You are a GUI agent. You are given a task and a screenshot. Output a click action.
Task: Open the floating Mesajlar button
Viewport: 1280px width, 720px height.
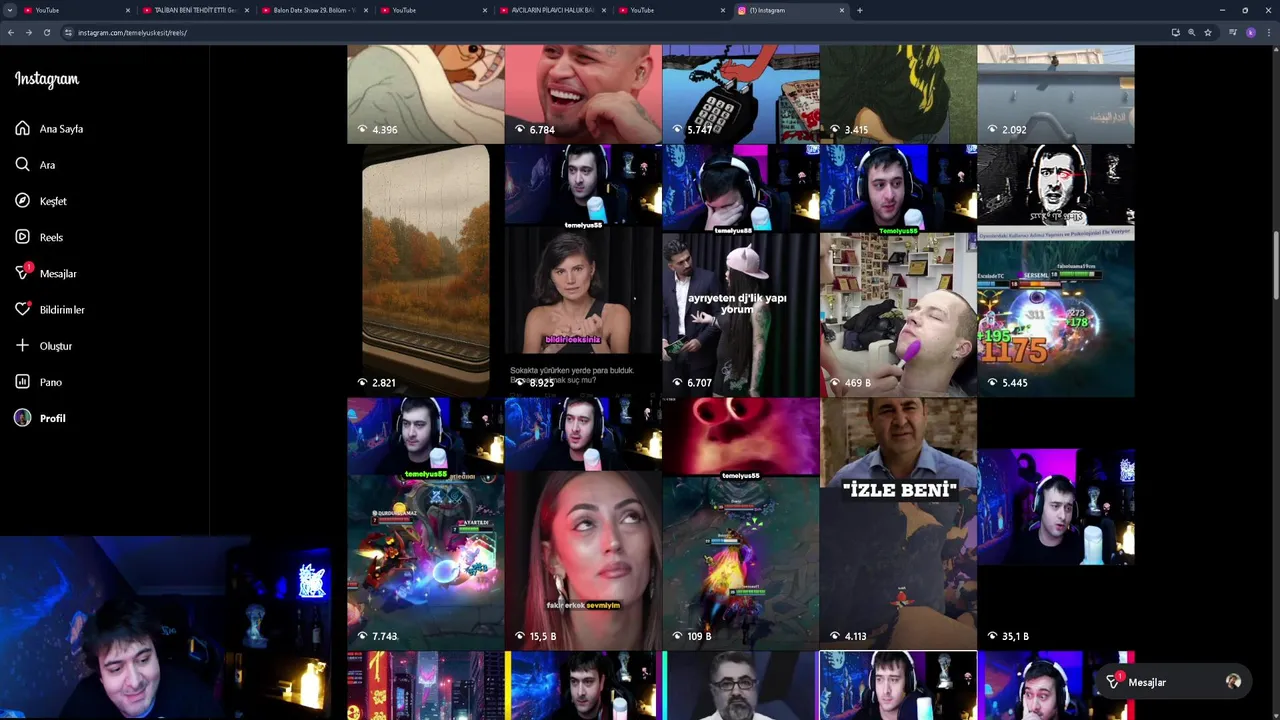tap(1172, 682)
